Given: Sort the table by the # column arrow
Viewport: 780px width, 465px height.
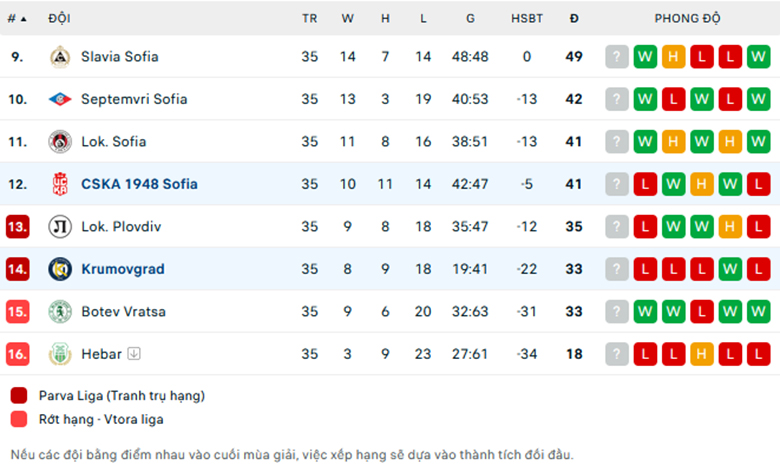Looking at the screenshot, I should tap(23, 19).
